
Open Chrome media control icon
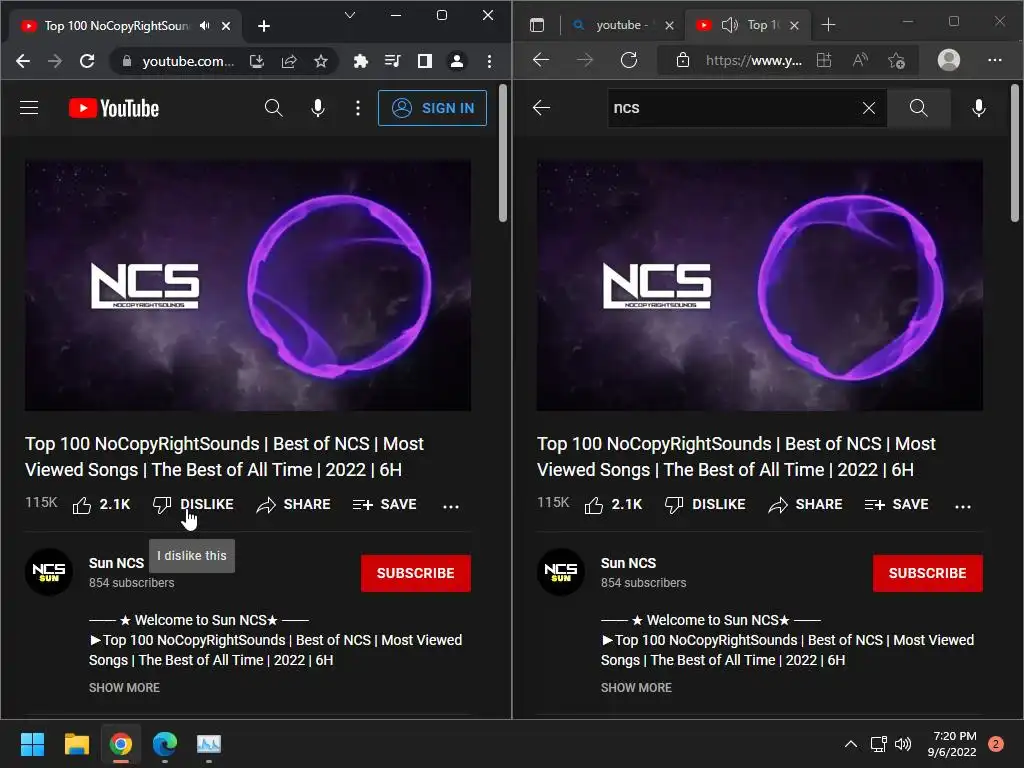[392, 61]
